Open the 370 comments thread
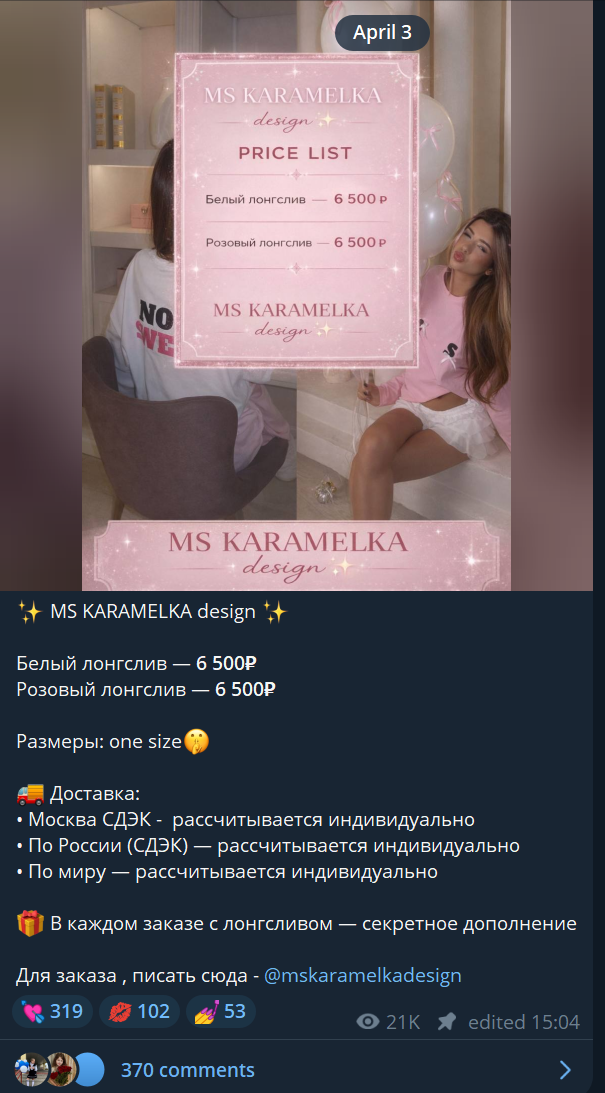Viewport: 605px width, 1093px height. [187, 1070]
